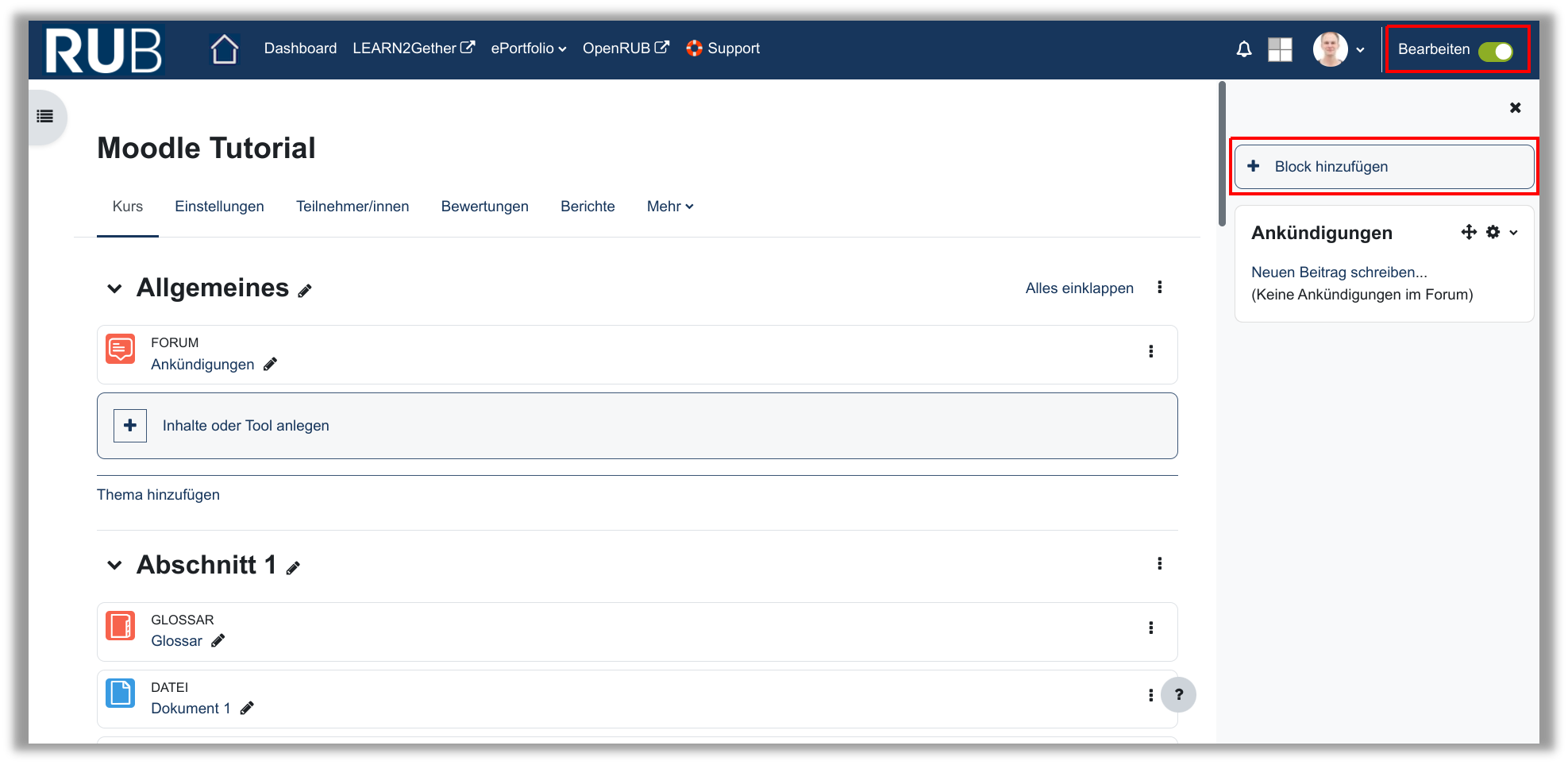Click the round help question mark button
The width and height of the screenshot is (1568, 765).
point(1178,694)
